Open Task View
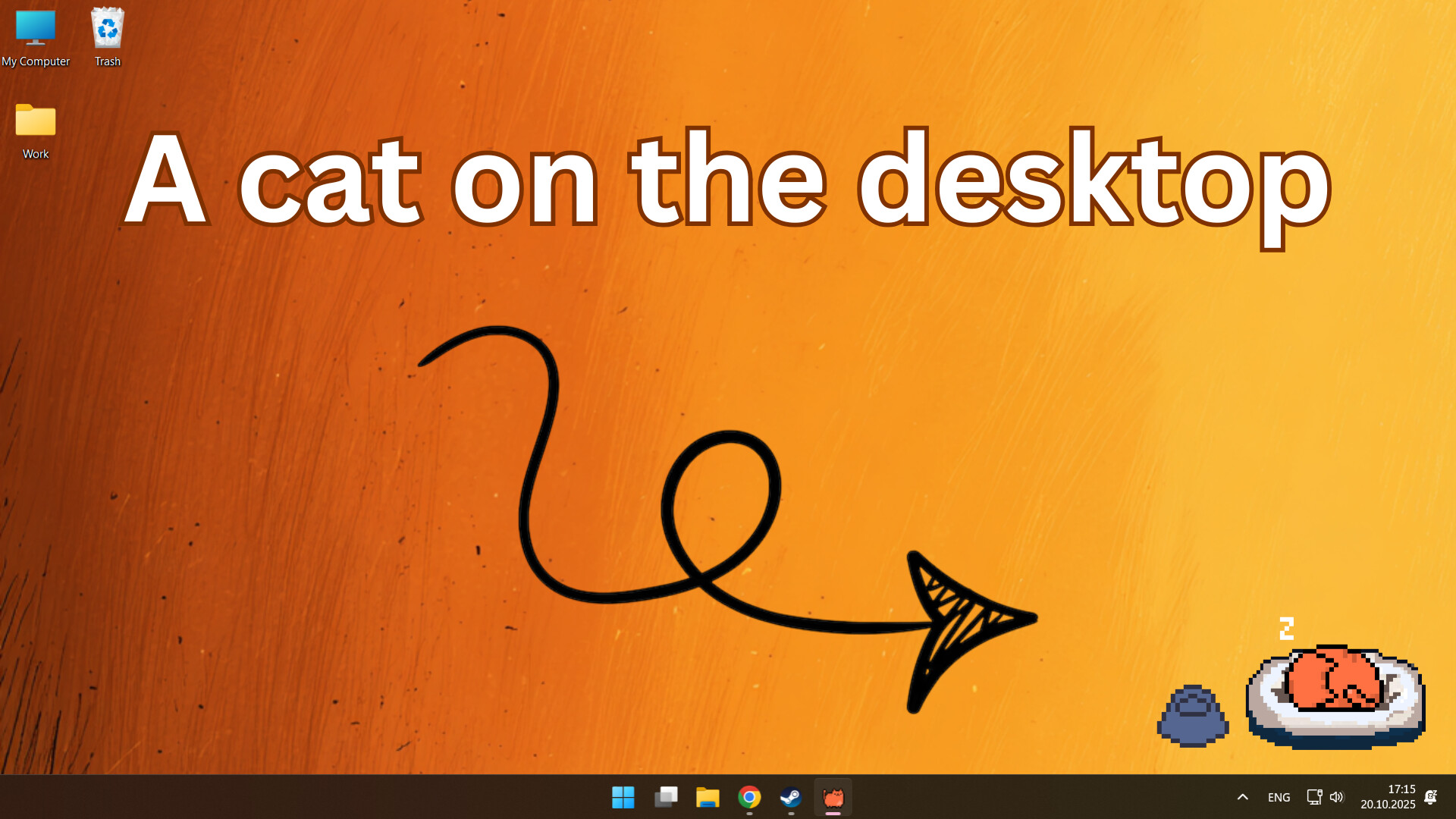Screen dimensions: 1456x819 point(666,797)
